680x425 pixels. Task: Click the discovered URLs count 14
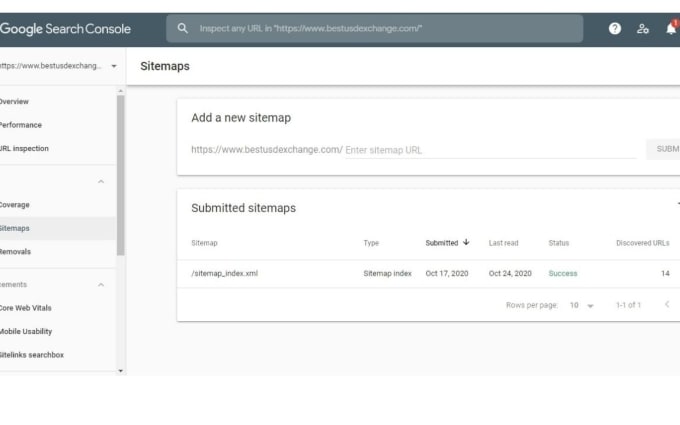tap(665, 273)
